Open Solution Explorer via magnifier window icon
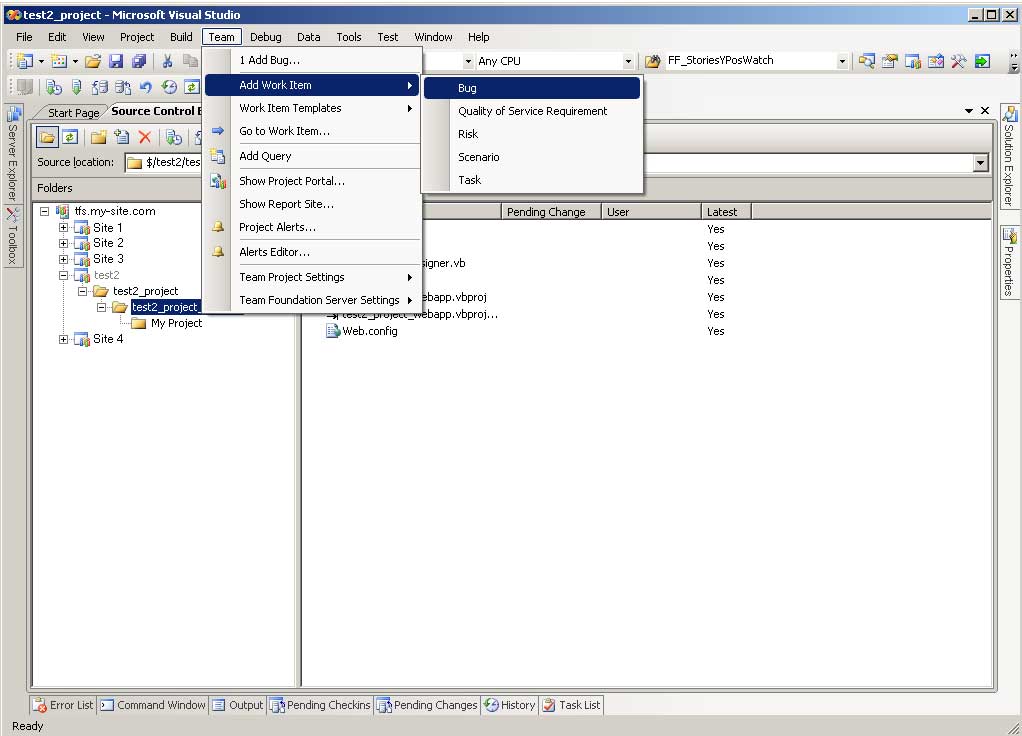 tap(866, 61)
